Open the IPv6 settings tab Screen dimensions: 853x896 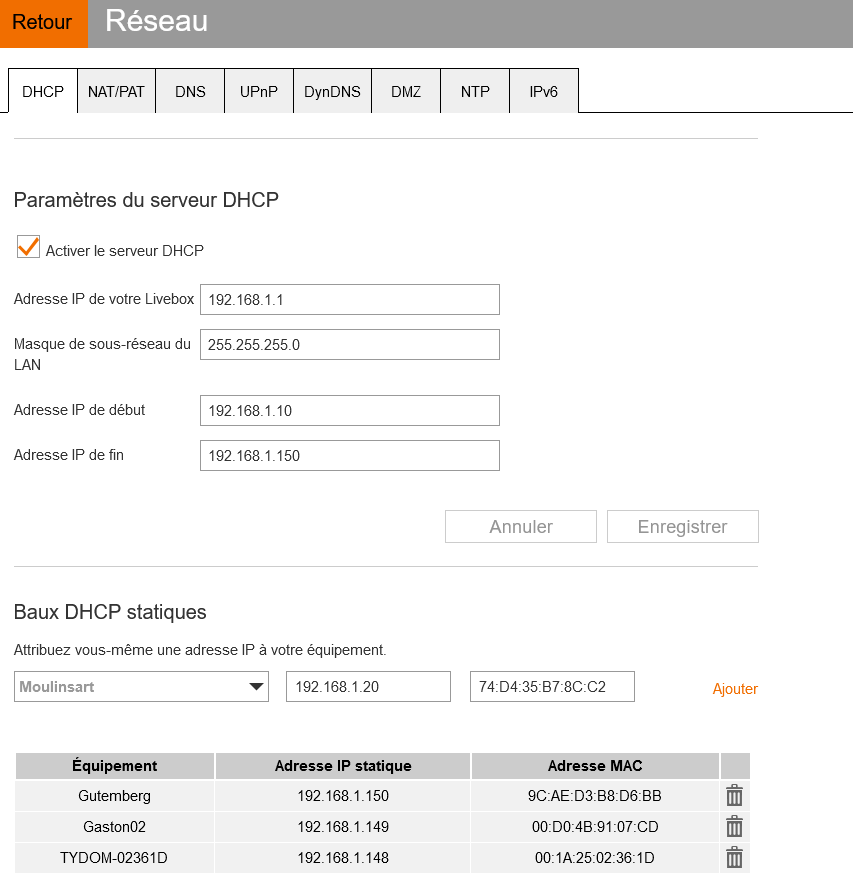(x=544, y=92)
